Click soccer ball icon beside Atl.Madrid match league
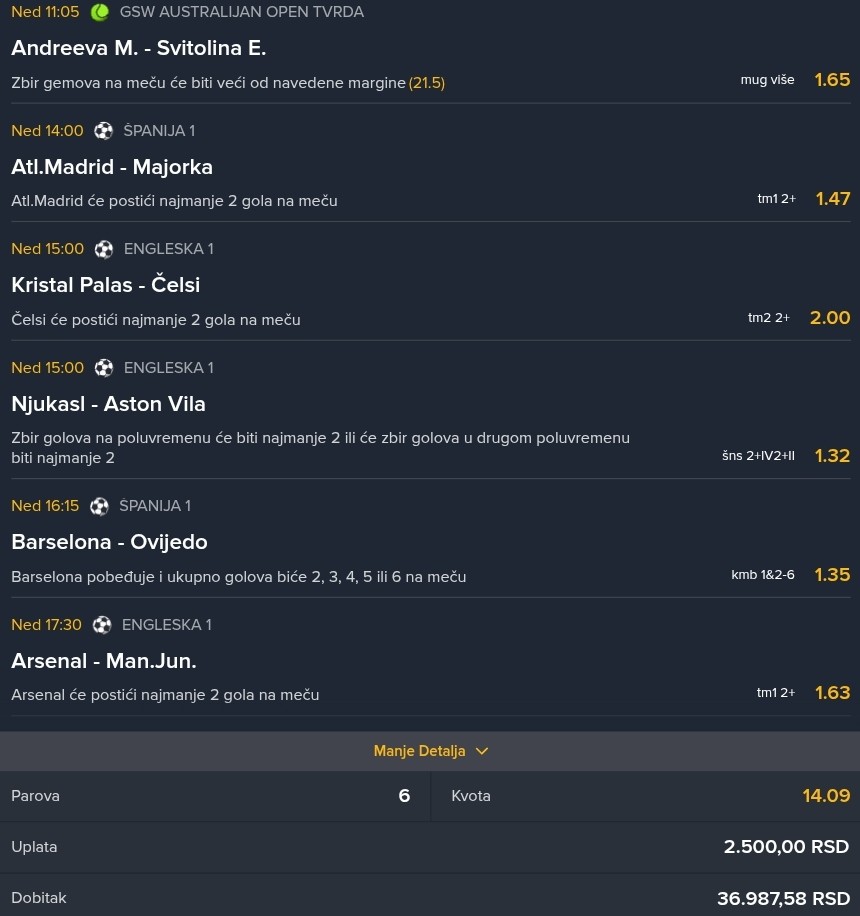The width and height of the screenshot is (860, 916). (x=104, y=131)
